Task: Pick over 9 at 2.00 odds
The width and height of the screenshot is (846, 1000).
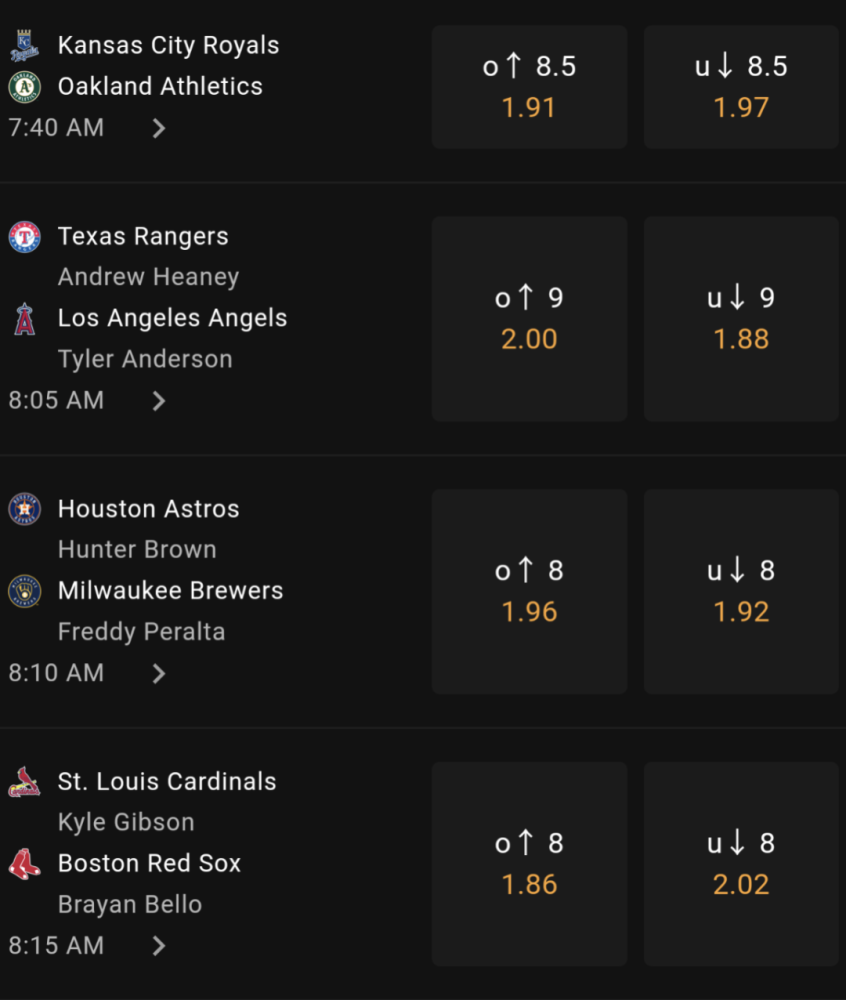Action: (x=529, y=319)
